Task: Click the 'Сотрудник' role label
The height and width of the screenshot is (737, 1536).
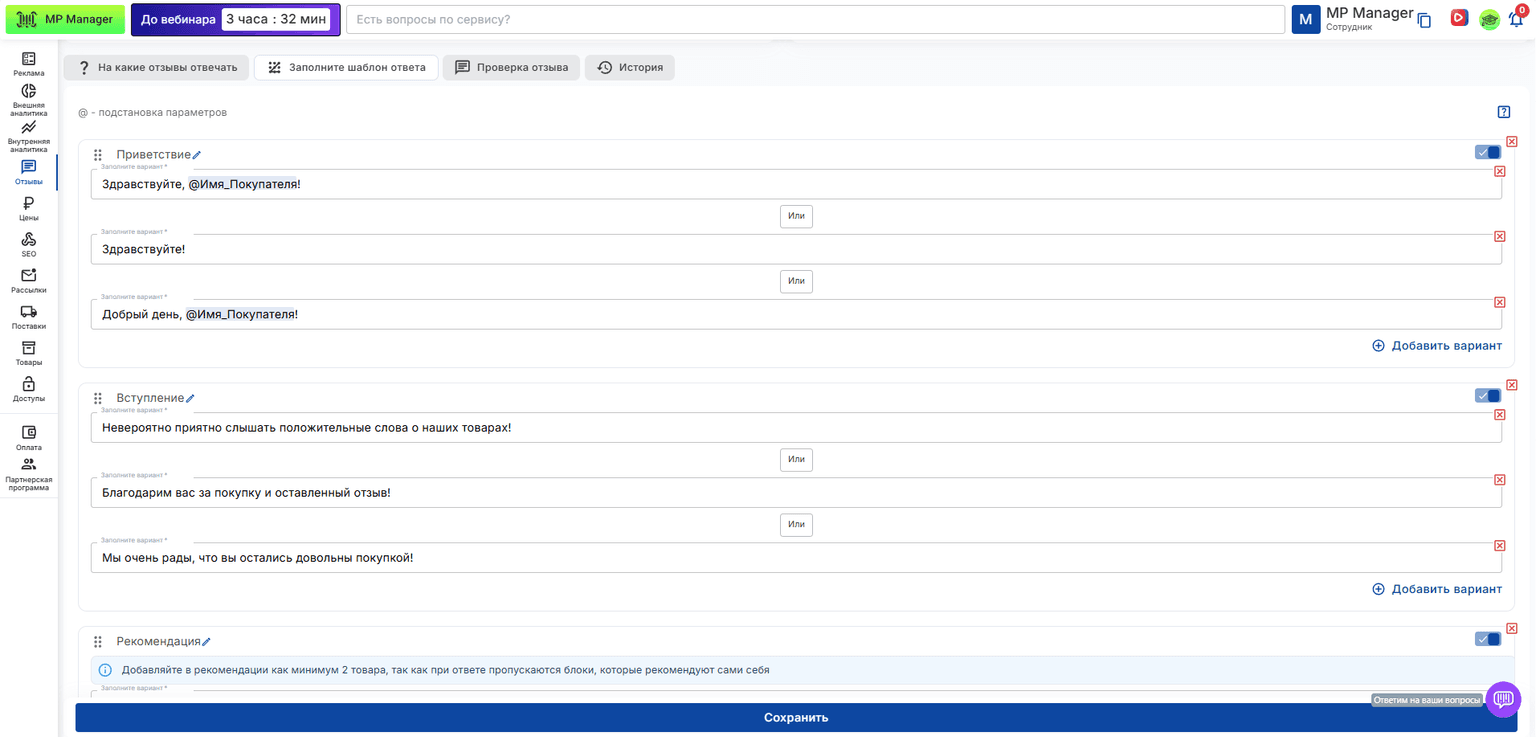Action: 1349,28
